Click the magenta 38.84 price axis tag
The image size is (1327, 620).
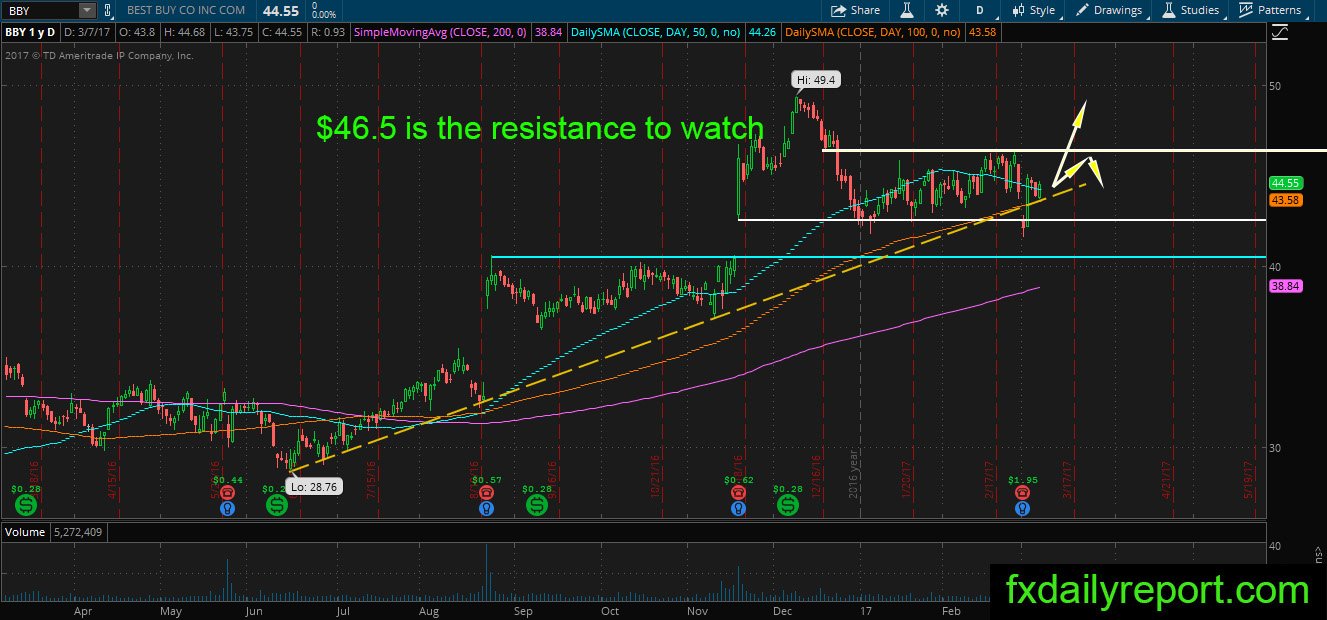coord(1284,286)
